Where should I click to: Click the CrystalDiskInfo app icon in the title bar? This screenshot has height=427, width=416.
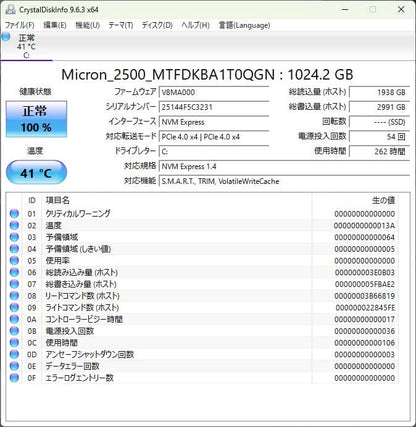coord(10,9)
